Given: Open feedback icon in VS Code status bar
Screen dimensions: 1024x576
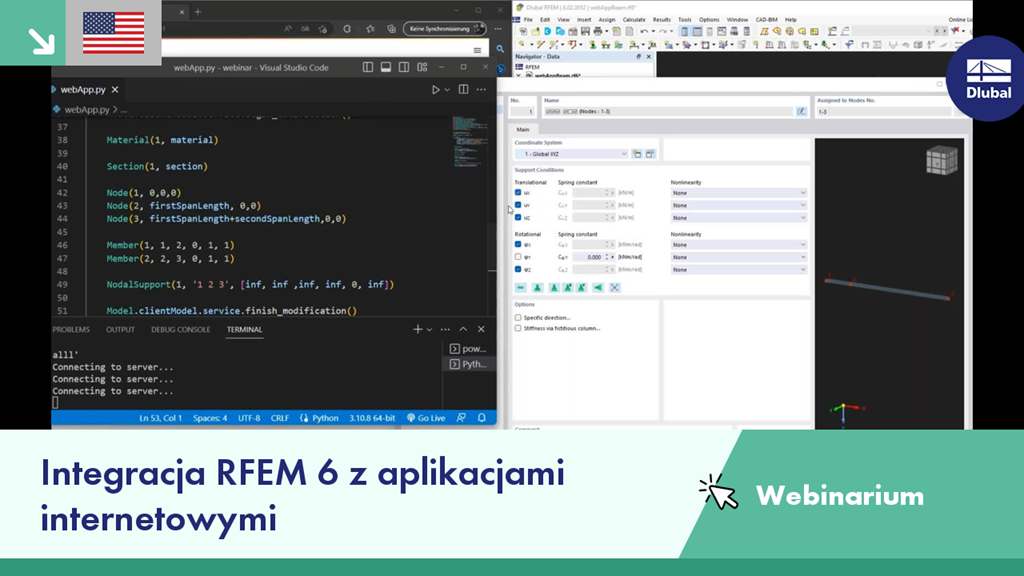Looking at the screenshot, I should [461, 418].
